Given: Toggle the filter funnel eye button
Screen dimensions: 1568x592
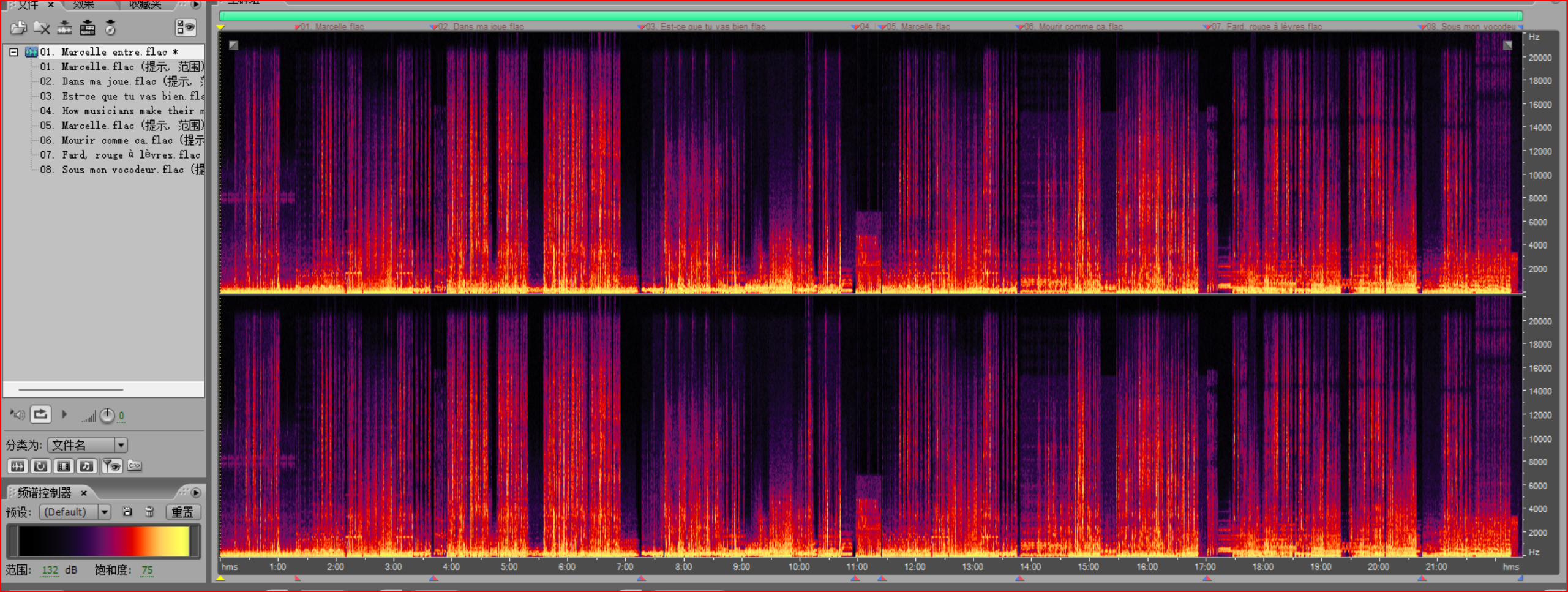Looking at the screenshot, I should pos(111,466).
